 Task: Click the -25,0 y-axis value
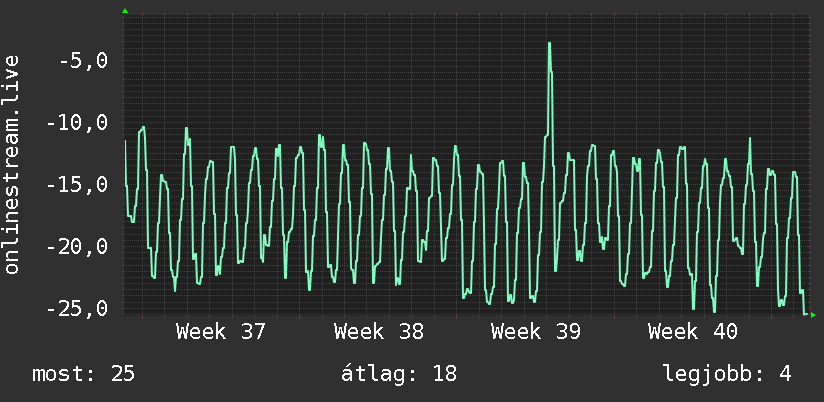point(77,308)
